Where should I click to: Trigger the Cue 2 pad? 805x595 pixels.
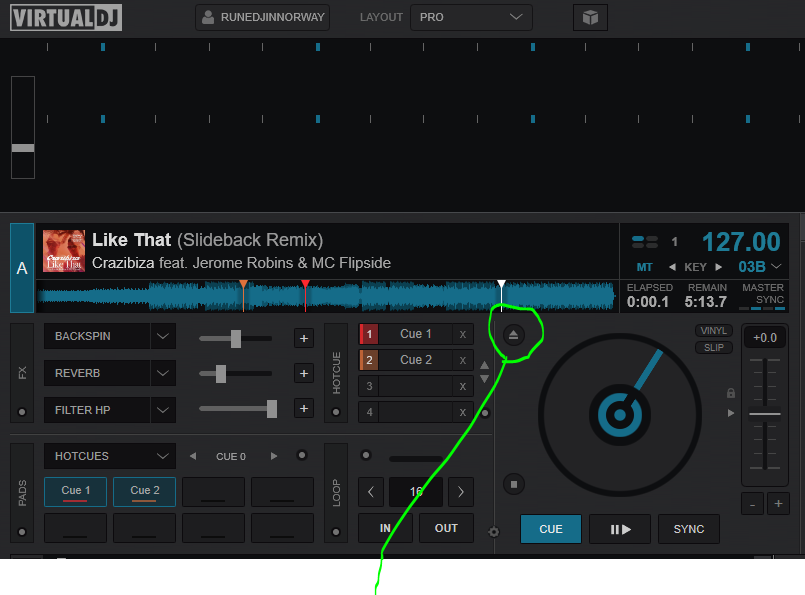pos(144,492)
